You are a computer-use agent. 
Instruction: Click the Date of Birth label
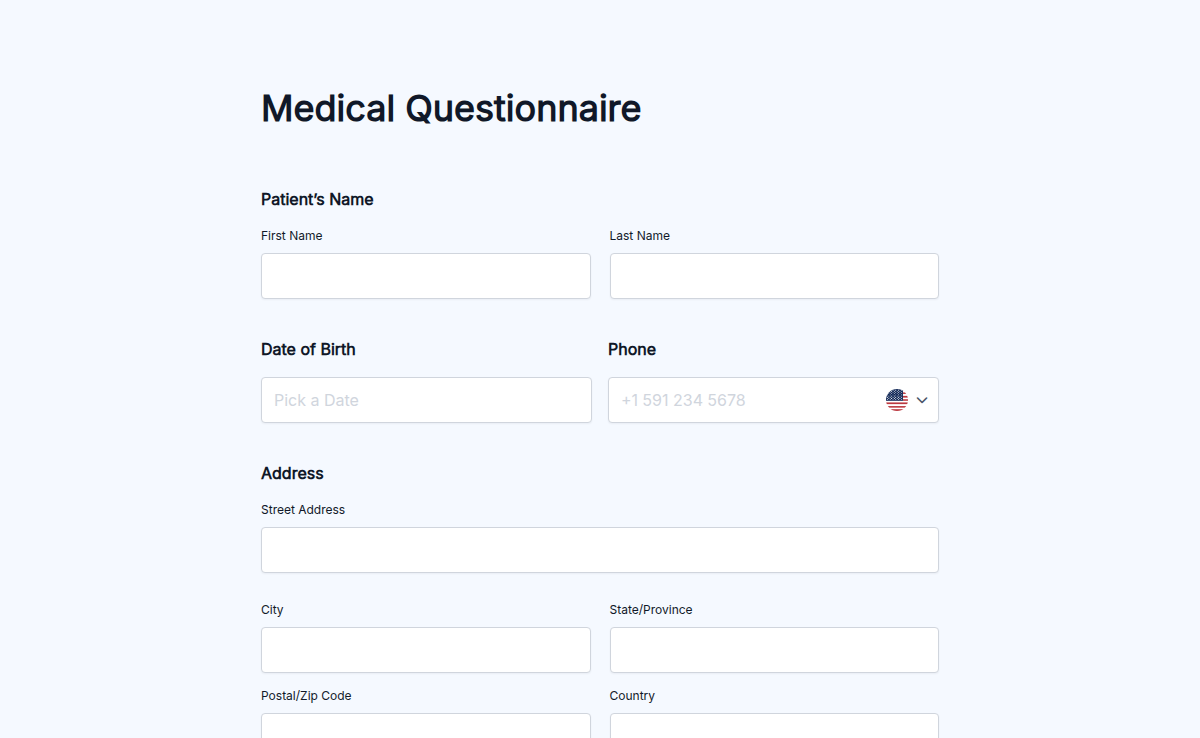coord(308,349)
